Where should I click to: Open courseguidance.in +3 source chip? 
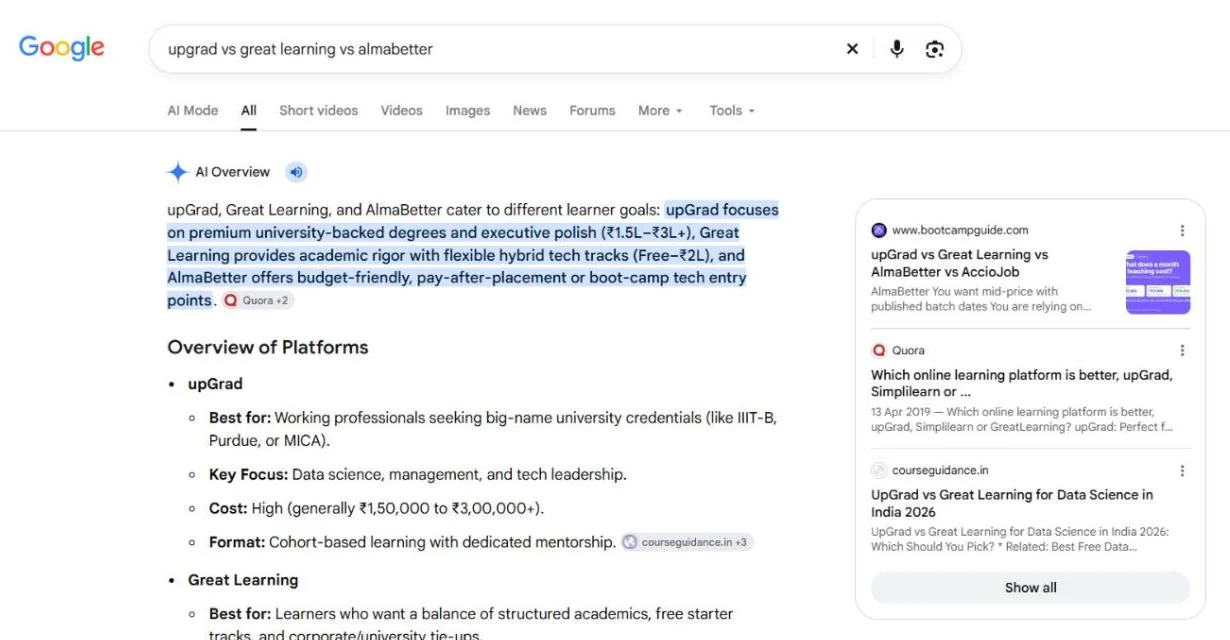coord(687,542)
